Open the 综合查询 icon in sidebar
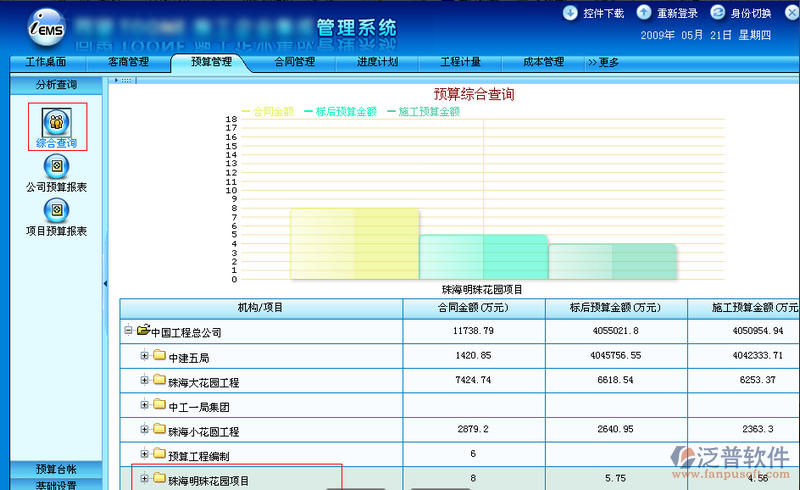 point(56,122)
